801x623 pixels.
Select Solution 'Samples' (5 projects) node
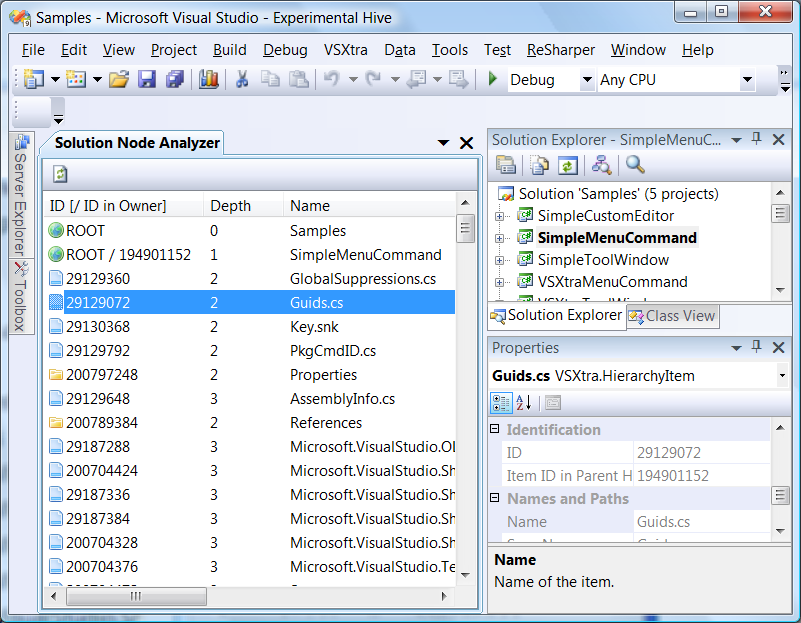click(619, 194)
